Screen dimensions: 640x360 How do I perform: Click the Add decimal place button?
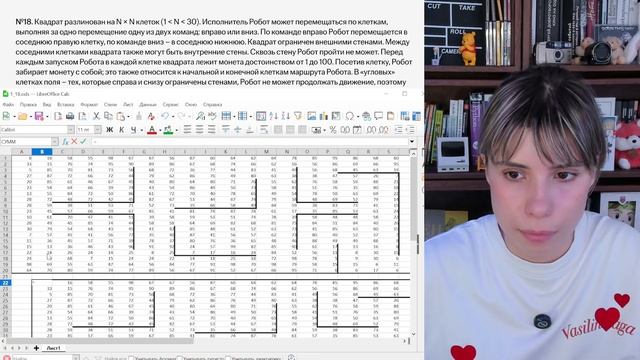click(371, 130)
